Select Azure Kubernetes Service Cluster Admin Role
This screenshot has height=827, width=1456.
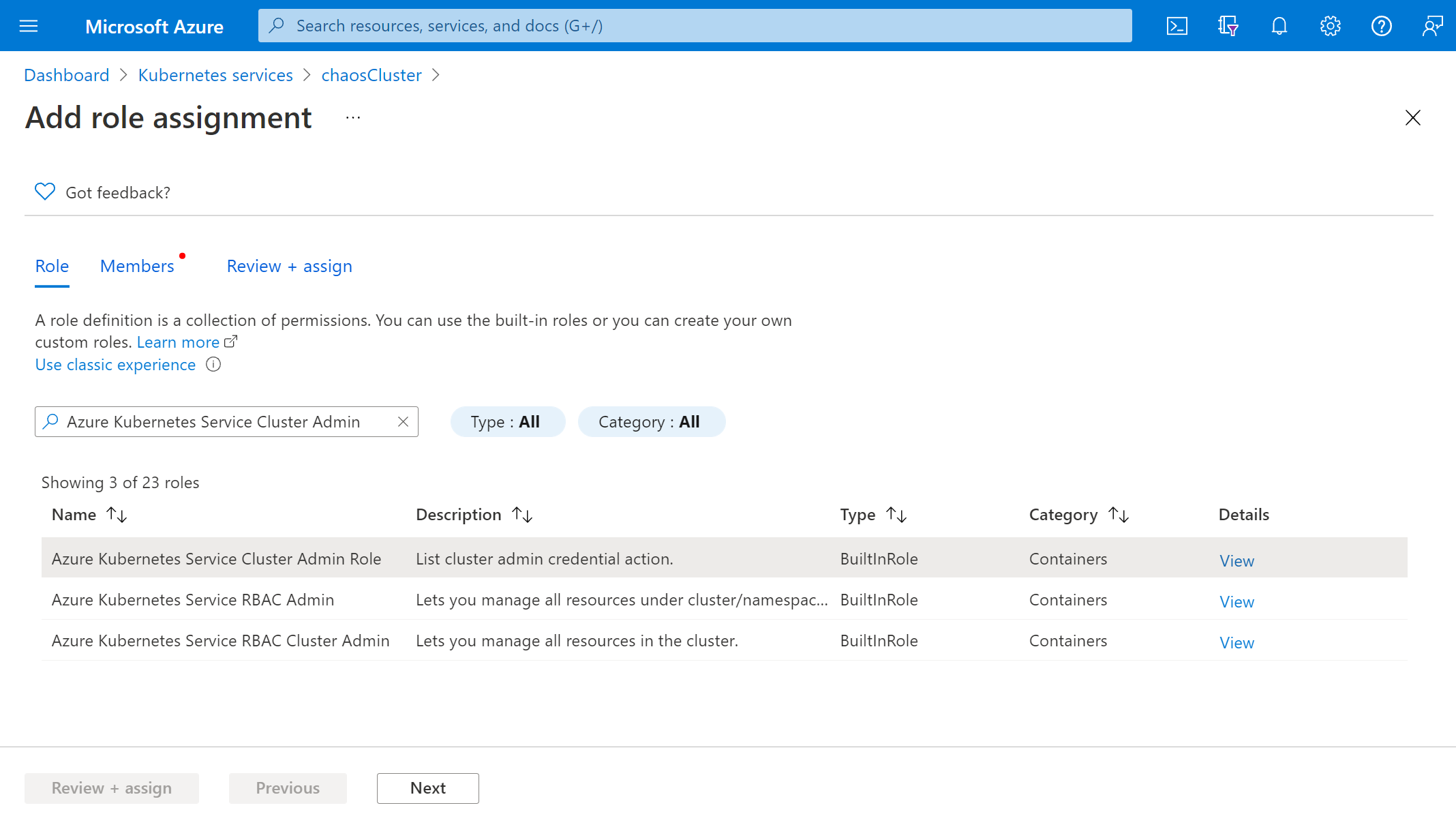(216, 558)
